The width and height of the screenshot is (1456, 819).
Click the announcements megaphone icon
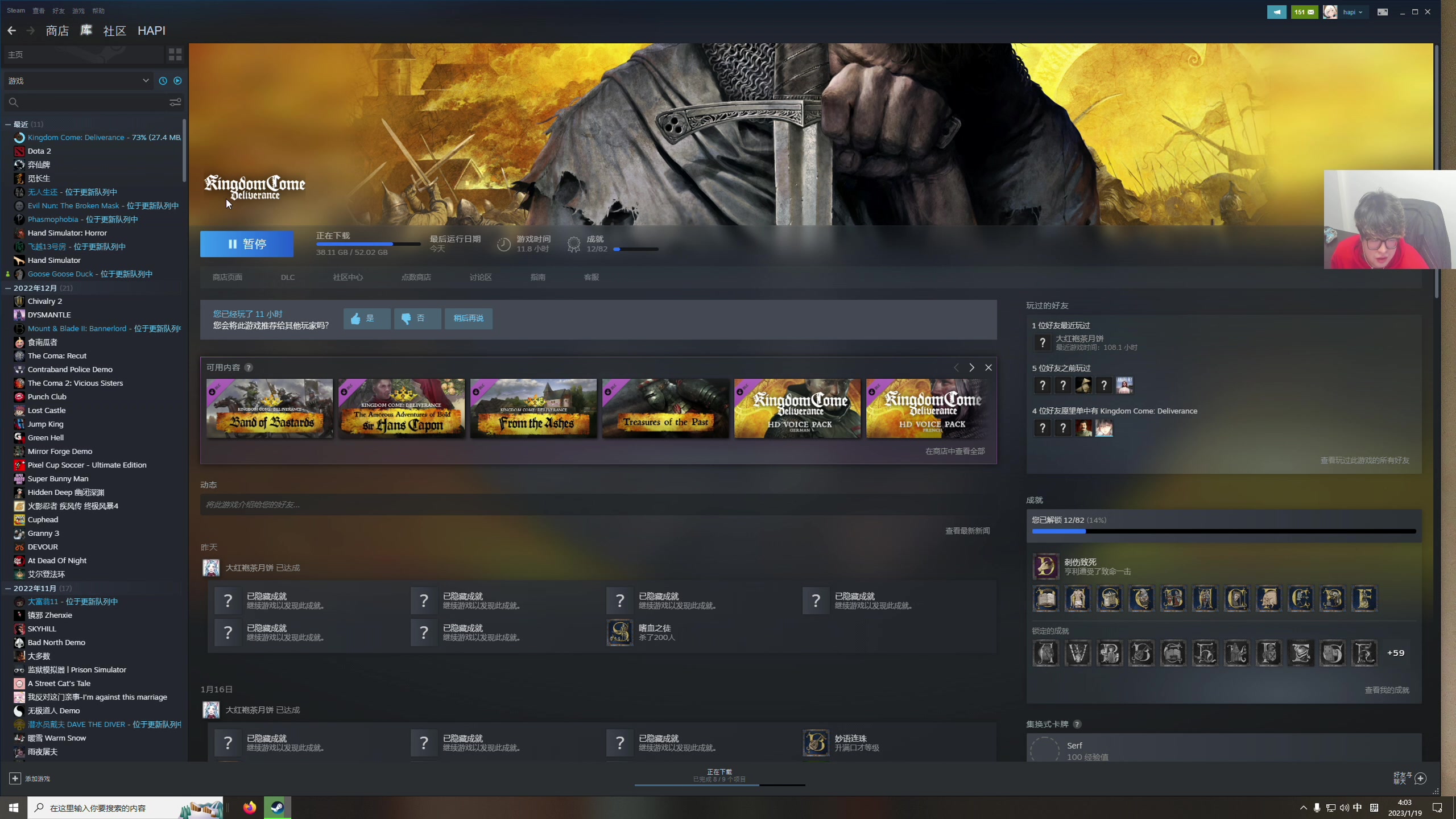pyautogui.click(x=1277, y=12)
